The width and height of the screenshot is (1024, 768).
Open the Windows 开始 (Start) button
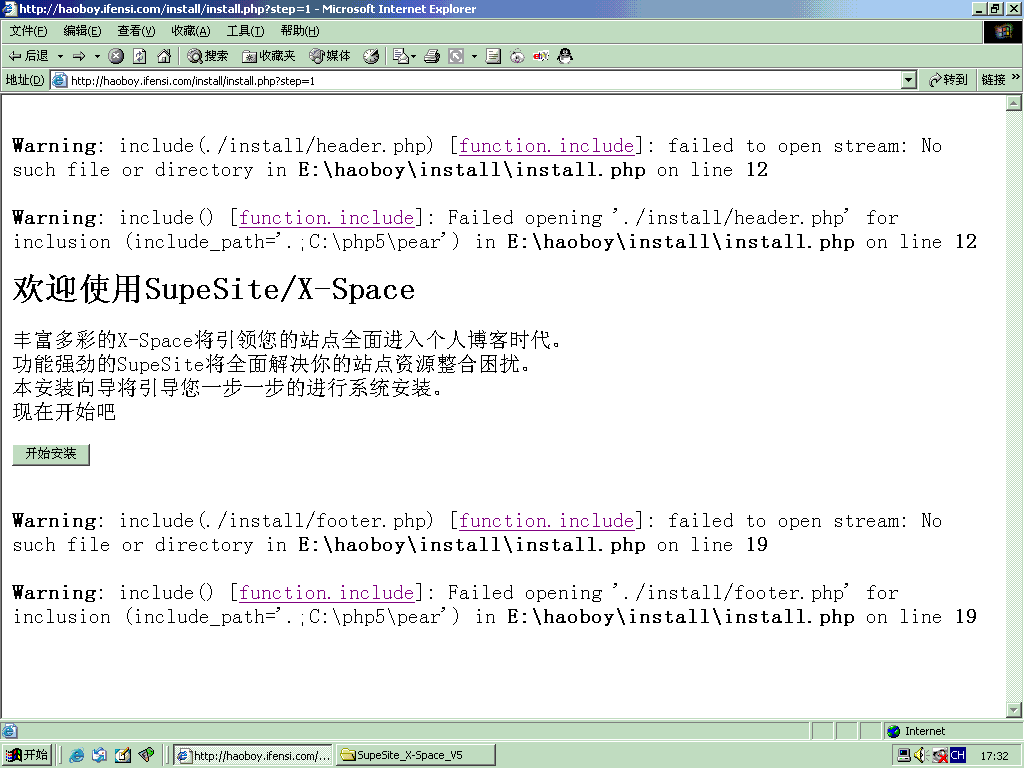[27, 755]
